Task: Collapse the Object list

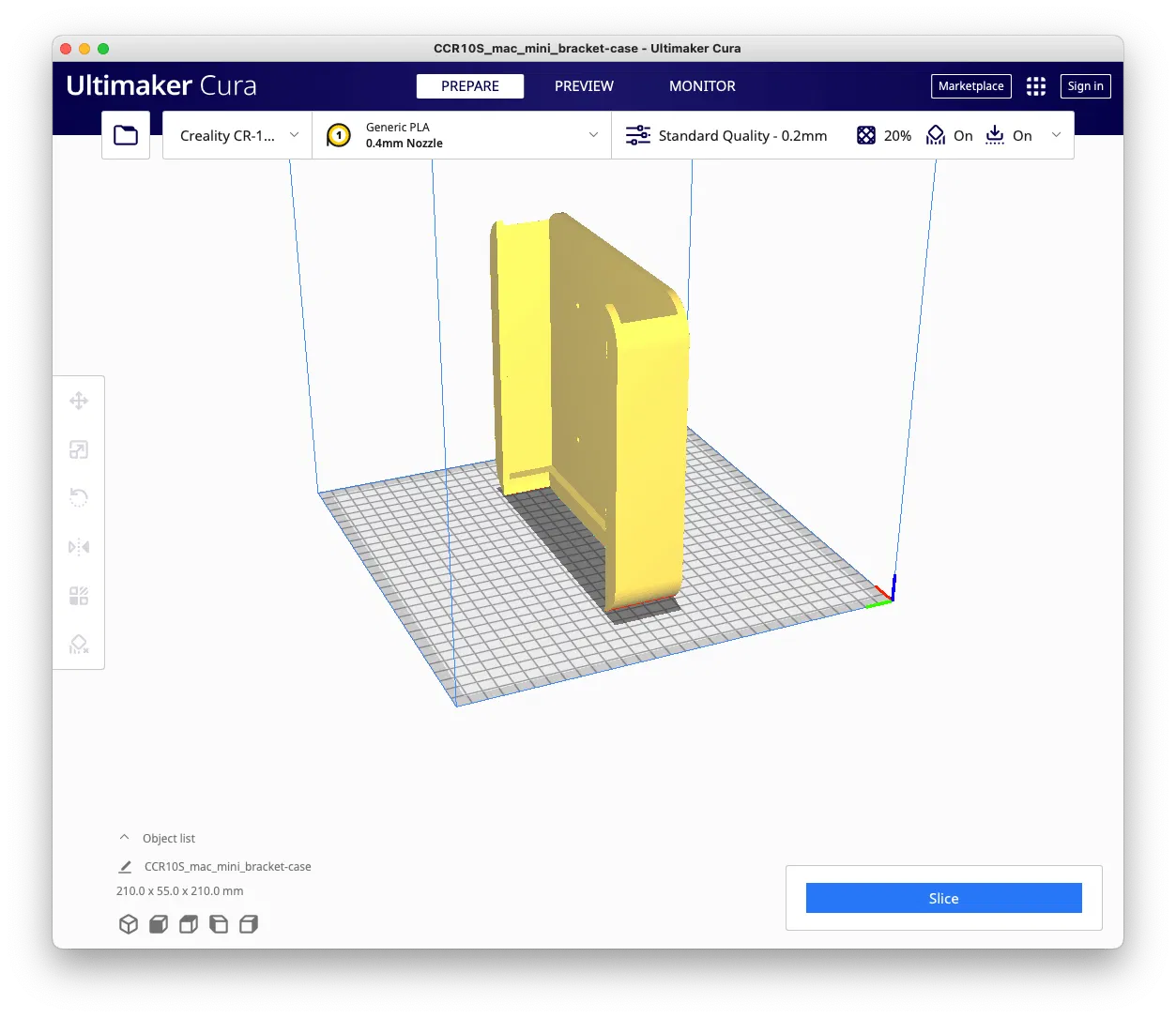Action: (x=124, y=837)
